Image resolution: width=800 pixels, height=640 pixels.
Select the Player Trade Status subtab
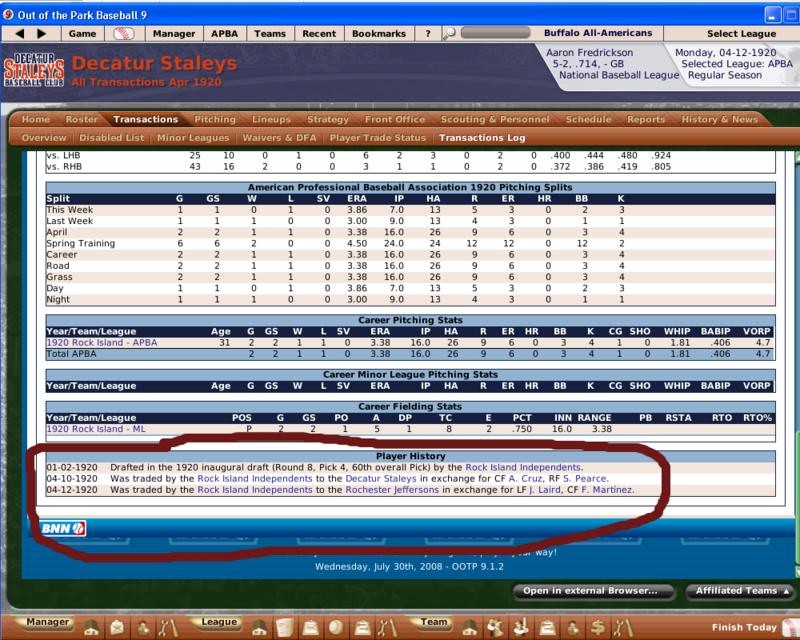(378, 138)
